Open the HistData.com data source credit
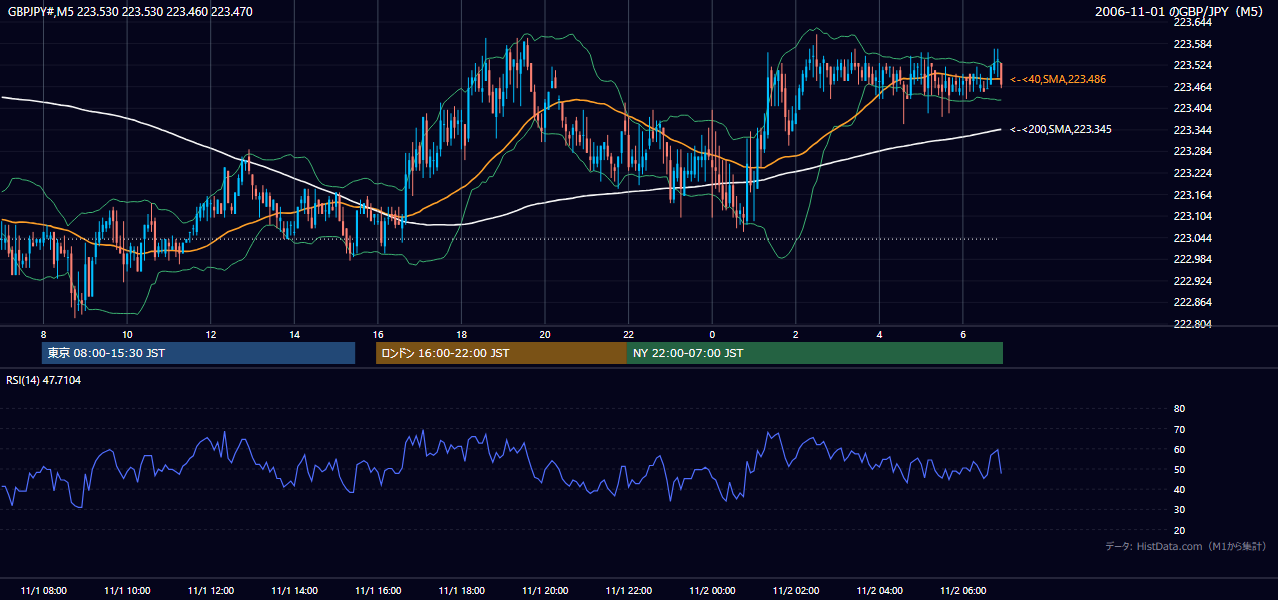The height and width of the screenshot is (600, 1278). coord(1185,546)
